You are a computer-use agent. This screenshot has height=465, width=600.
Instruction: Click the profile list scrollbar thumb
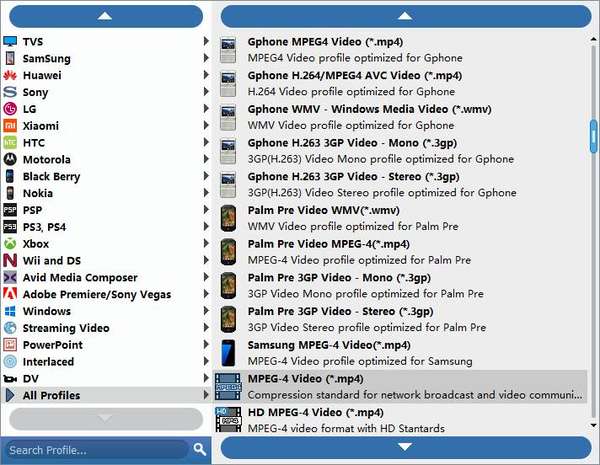(x=593, y=136)
